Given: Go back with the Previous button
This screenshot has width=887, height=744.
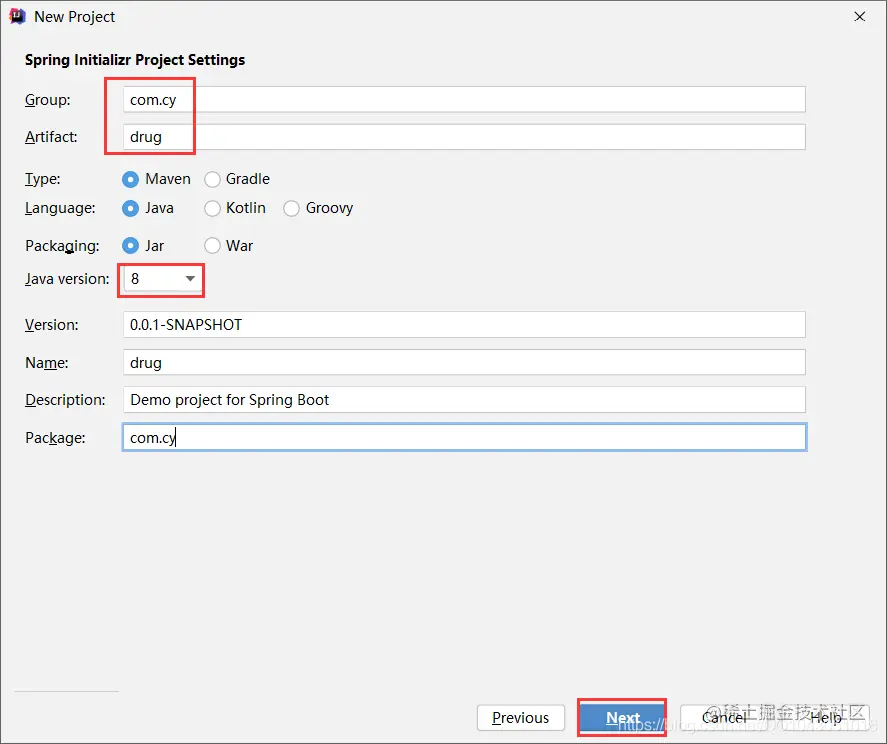Looking at the screenshot, I should pos(521,717).
